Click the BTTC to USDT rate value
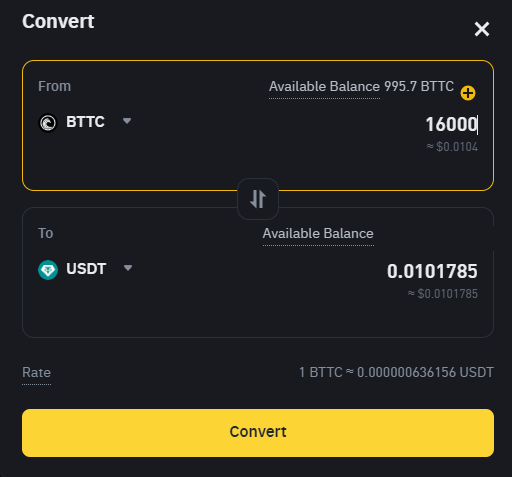 pos(396,372)
